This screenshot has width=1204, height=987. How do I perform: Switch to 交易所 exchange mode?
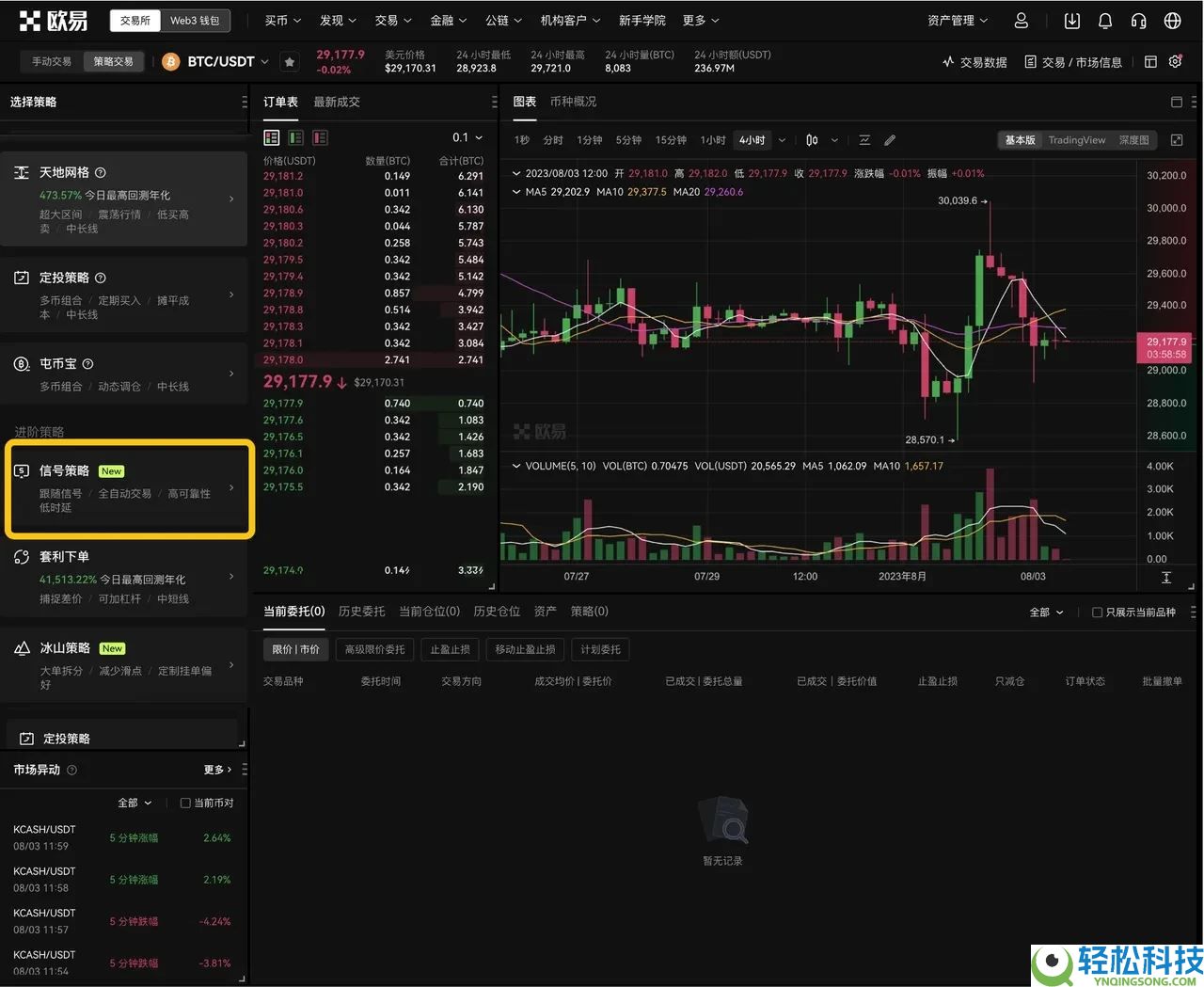(135, 20)
